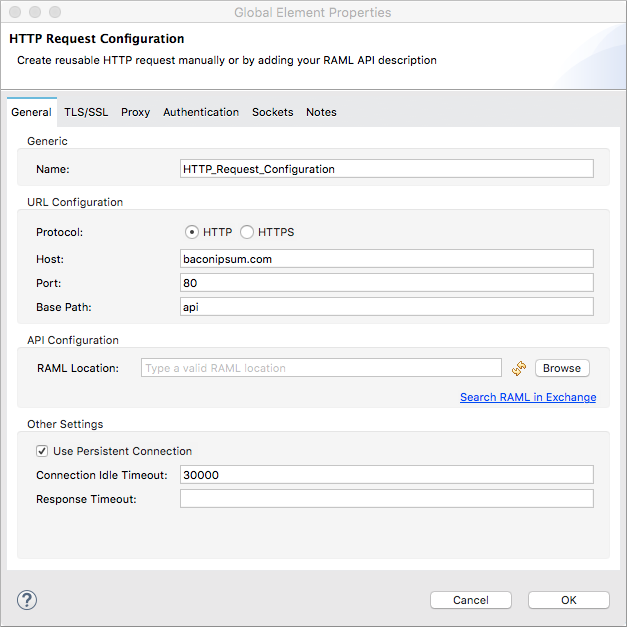Click the Base Path field showing api
Image resolution: width=627 pixels, height=627 pixels.
387,307
